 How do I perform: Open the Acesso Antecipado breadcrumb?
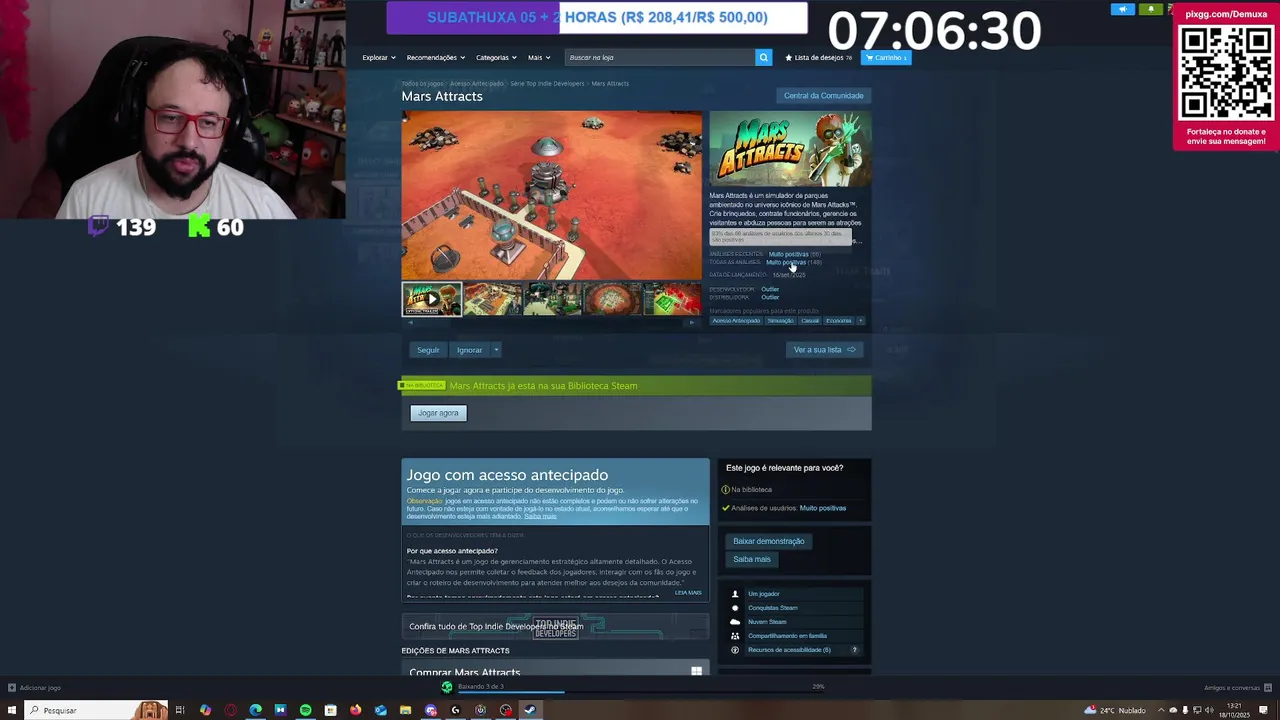click(476, 84)
